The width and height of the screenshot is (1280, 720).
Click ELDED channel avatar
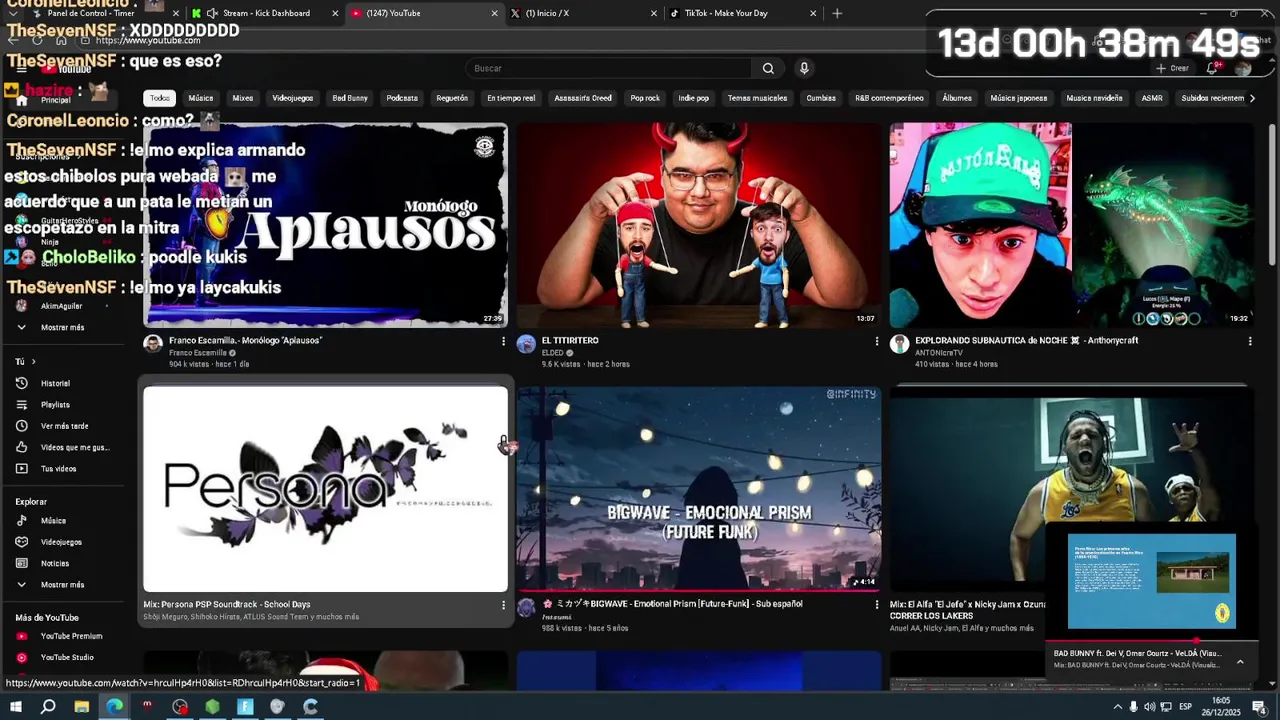click(x=526, y=344)
